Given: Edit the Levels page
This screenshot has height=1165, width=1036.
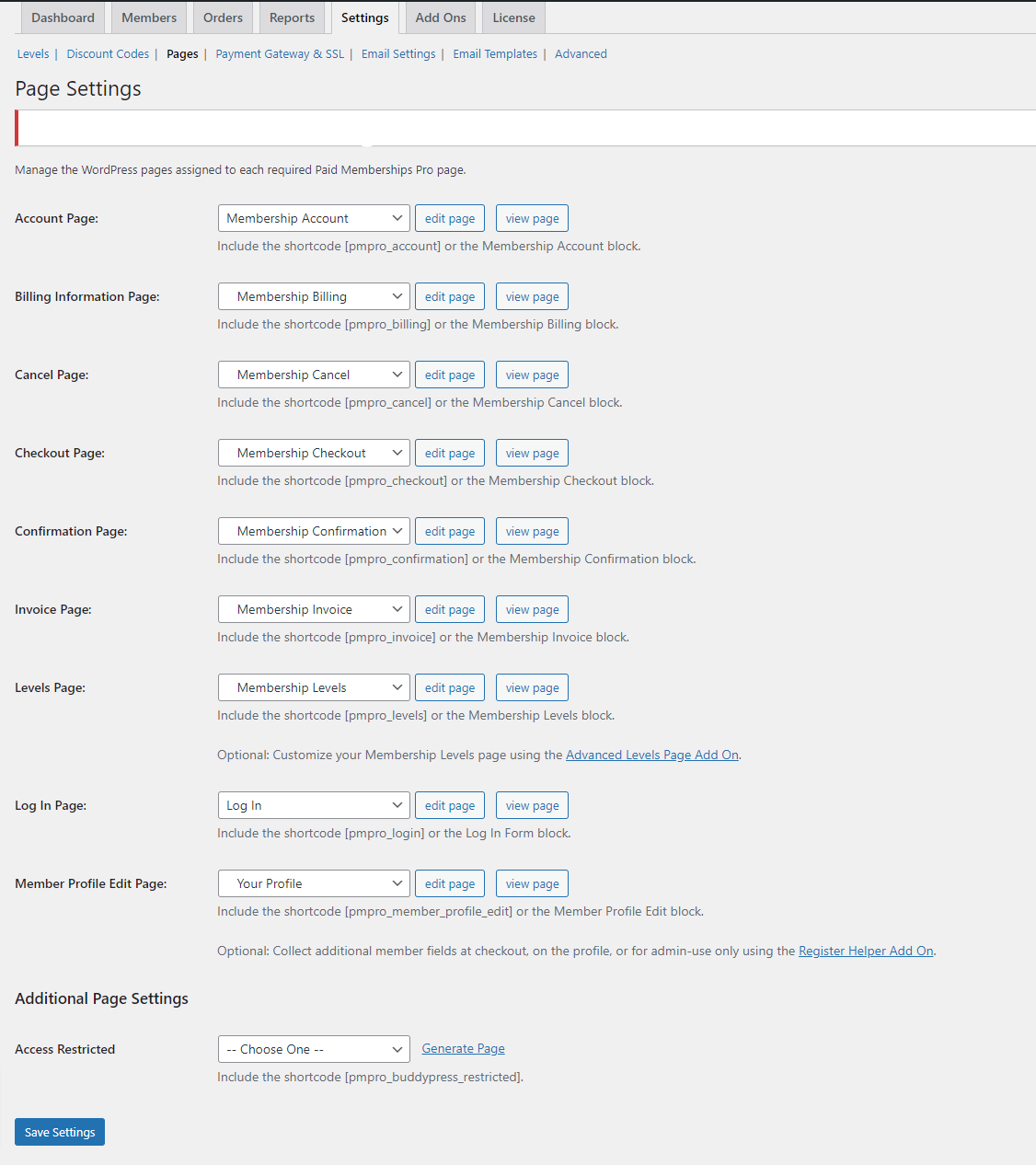Looking at the screenshot, I should 450,687.
